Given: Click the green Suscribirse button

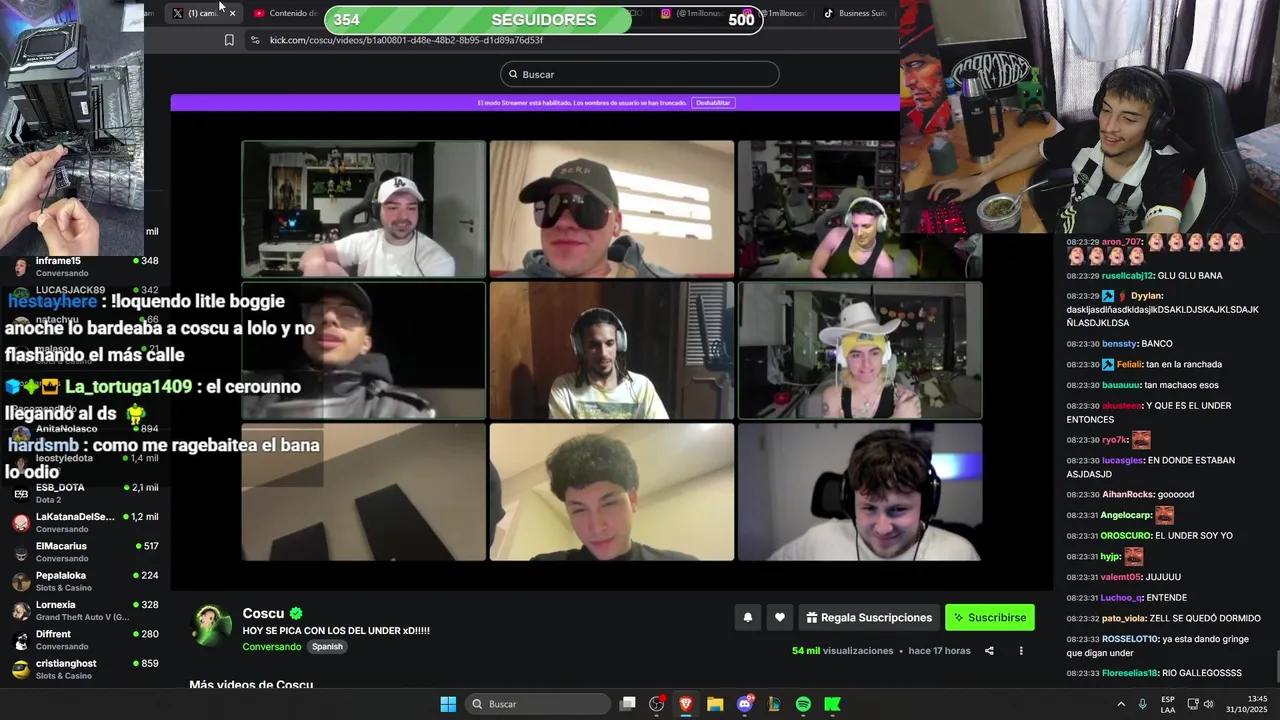Looking at the screenshot, I should [990, 618].
